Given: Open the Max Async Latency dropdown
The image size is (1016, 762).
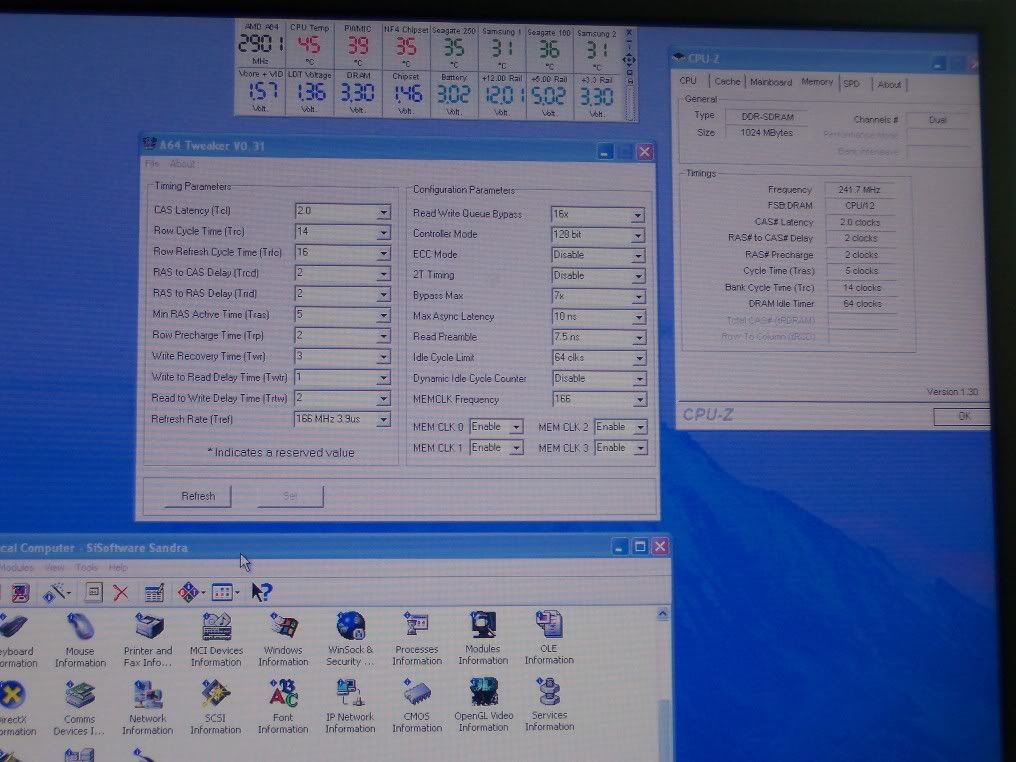Looking at the screenshot, I should point(639,318).
